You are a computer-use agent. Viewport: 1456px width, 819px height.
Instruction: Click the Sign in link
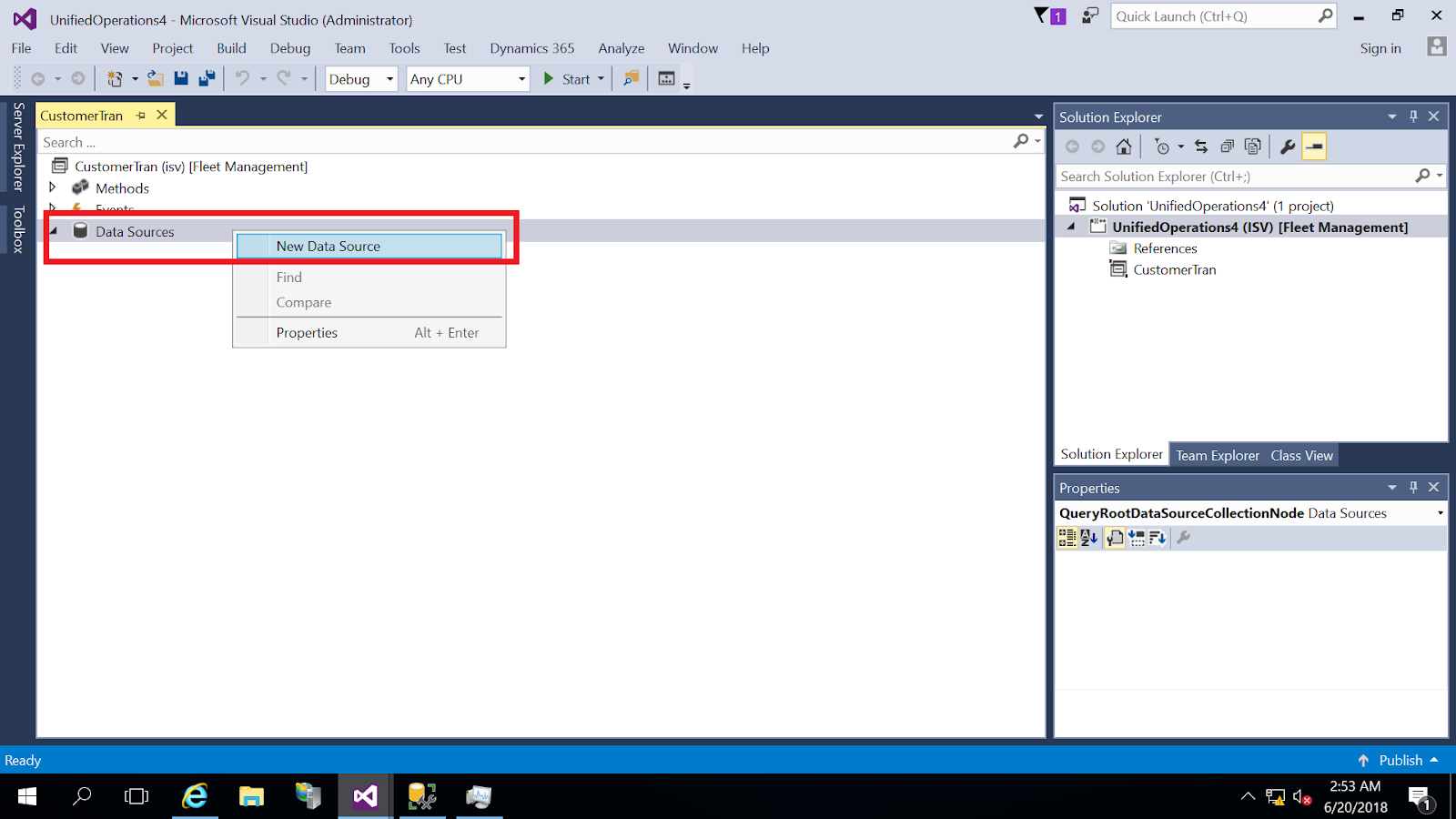pyautogui.click(x=1380, y=48)
